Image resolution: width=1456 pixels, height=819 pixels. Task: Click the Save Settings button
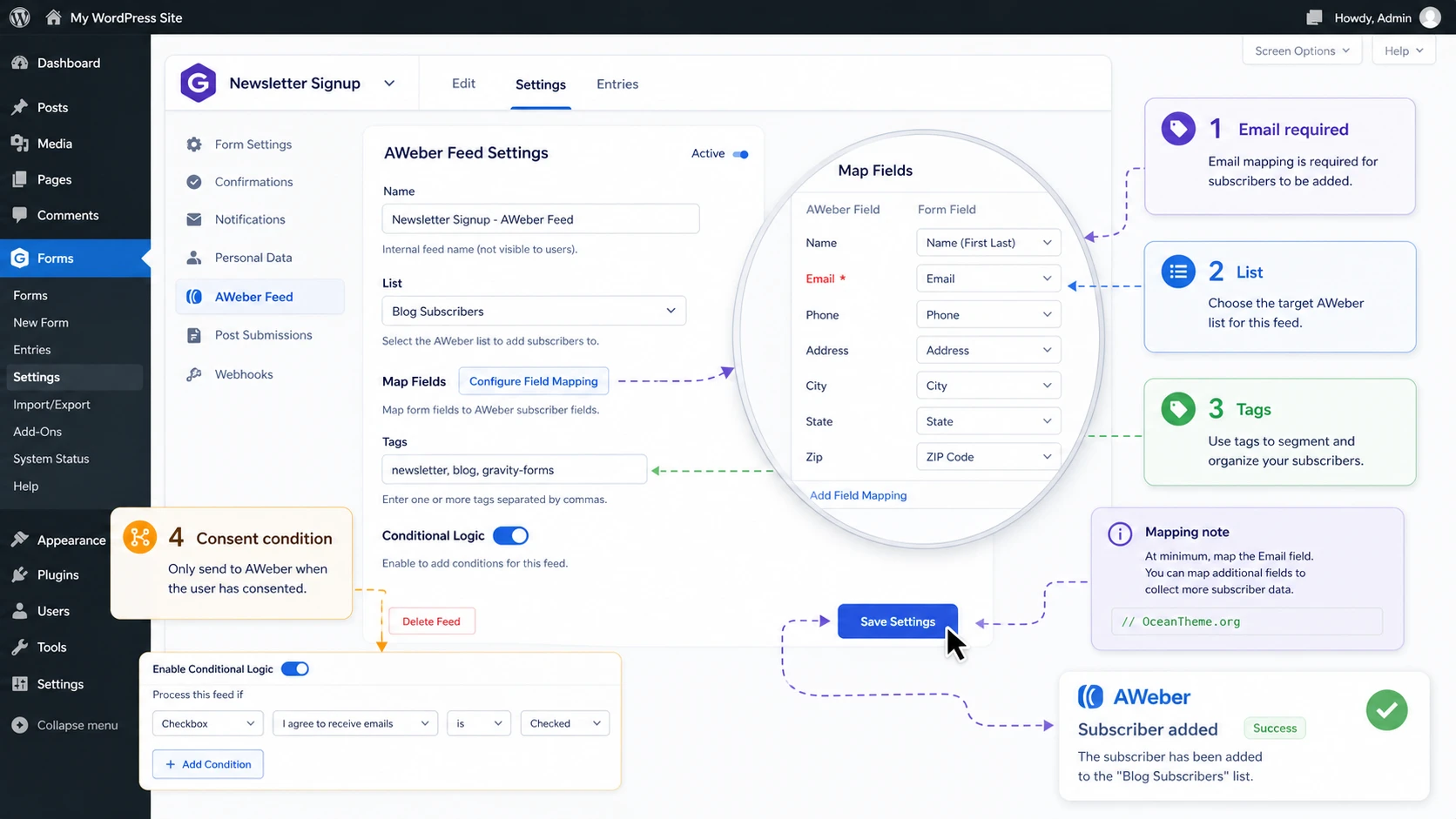coord(898,621)
